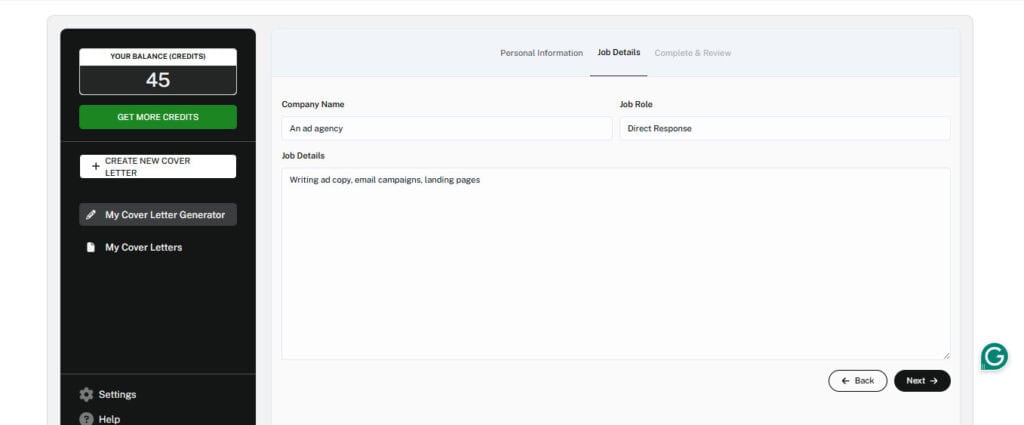Focus the Job Role input field
The image size is (1024, 425).
point(785,128)
